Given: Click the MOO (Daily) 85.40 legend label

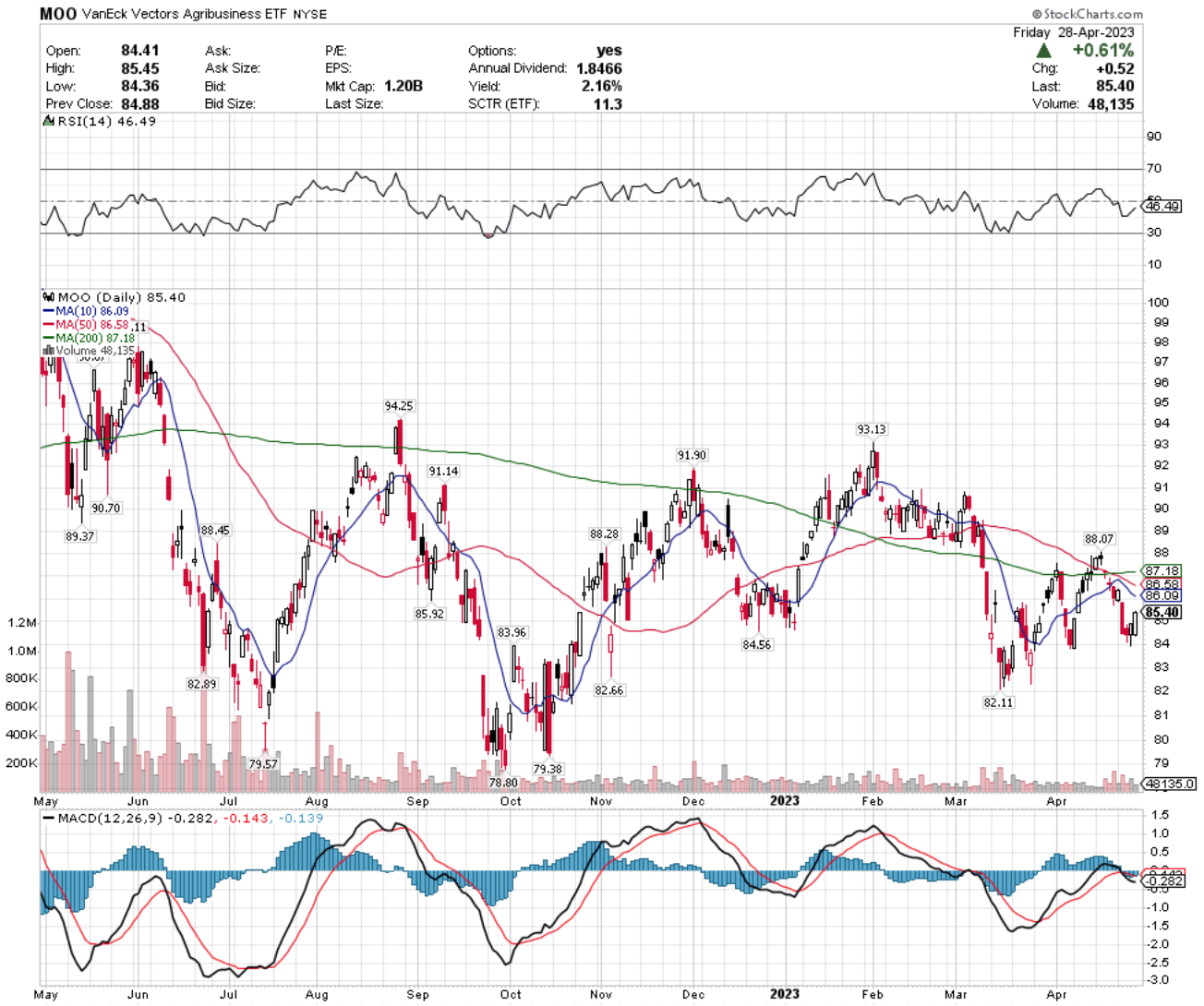Looking at the screenshot, I should pos(121,297).
